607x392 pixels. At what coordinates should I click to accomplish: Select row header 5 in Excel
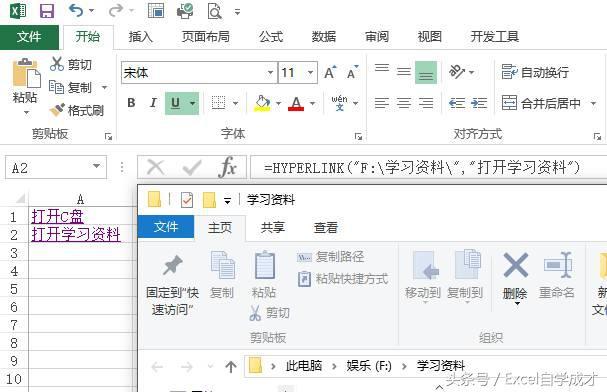pyautogui.click(x=14, y=289)
